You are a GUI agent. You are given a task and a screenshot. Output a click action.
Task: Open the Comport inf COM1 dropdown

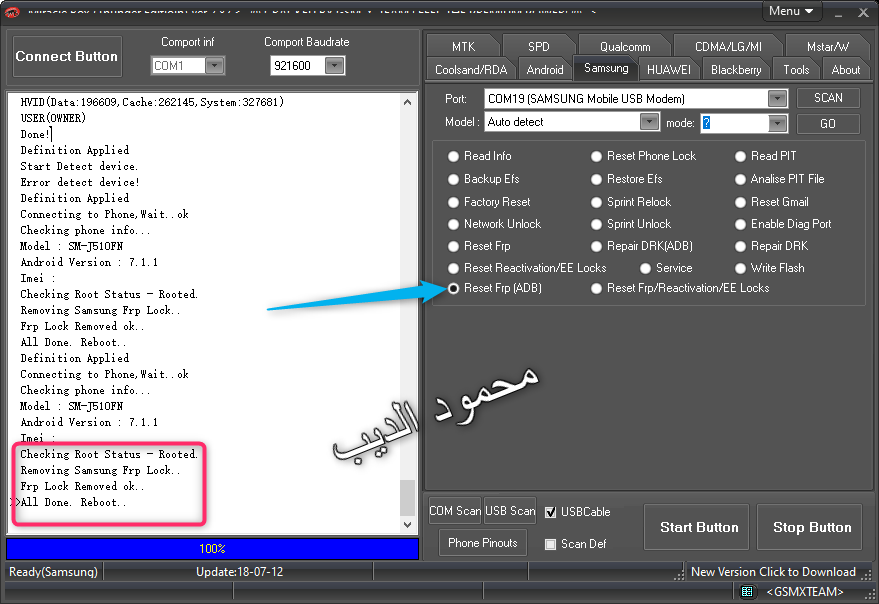click(214, 66)
